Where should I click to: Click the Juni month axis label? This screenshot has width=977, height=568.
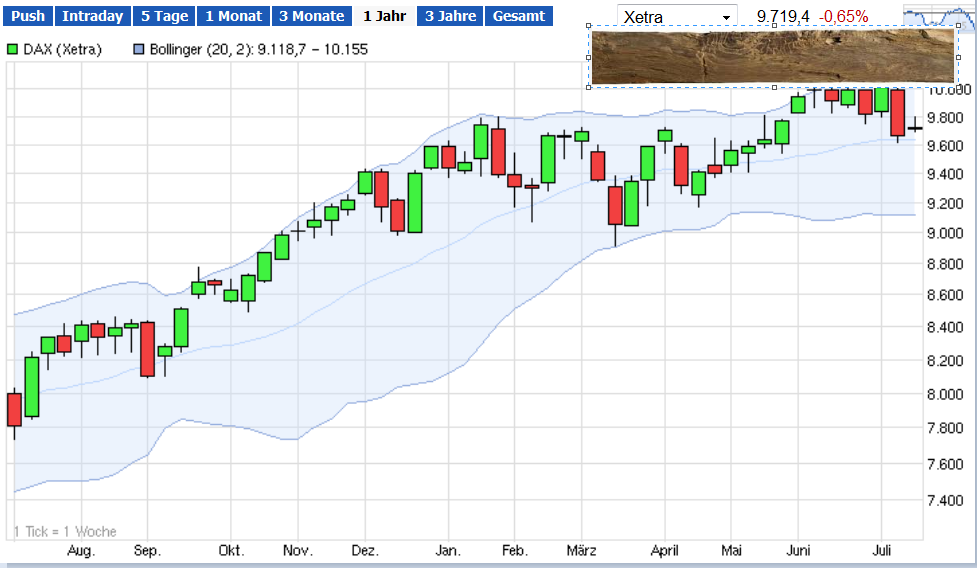[x=798, y=551]
